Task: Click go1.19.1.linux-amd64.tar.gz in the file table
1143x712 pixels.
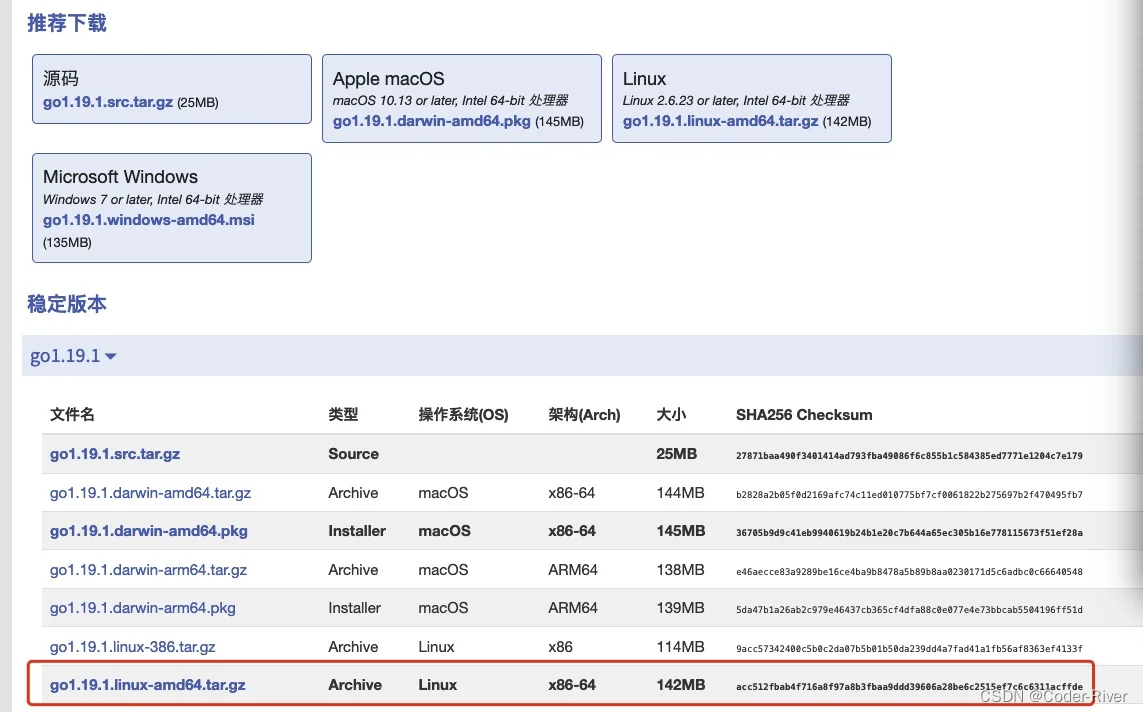Action: click(x=148, y=685)
